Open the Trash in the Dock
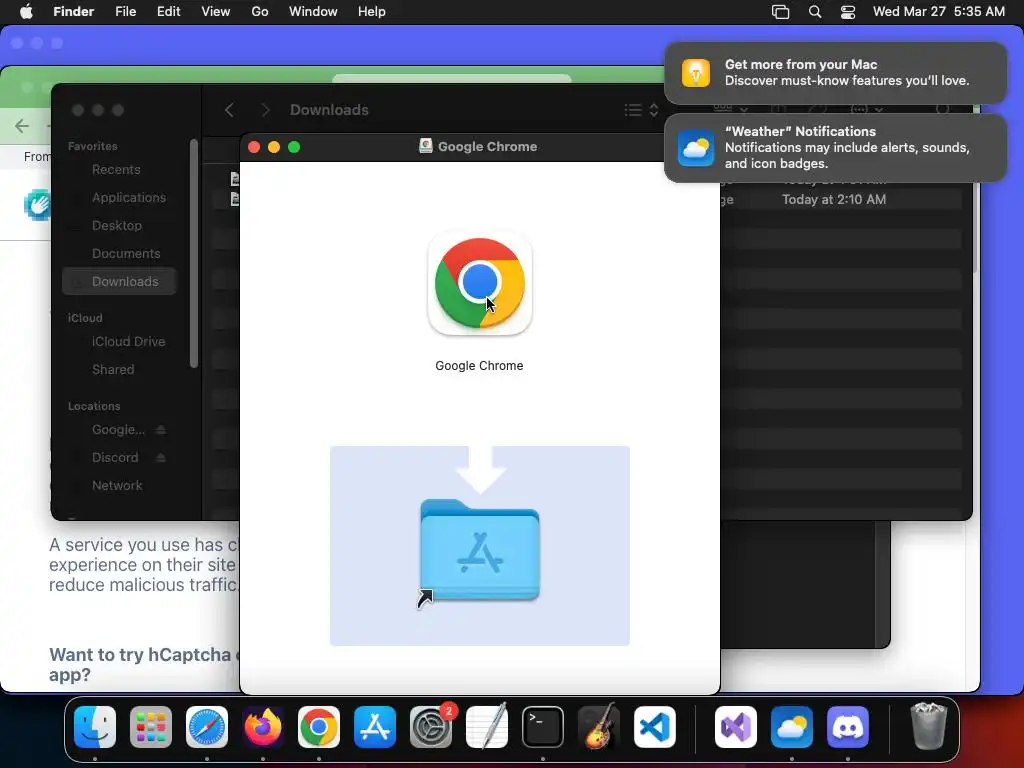Image resolution: width=1024 pixels, height=768 pixels. pos(928,726)
